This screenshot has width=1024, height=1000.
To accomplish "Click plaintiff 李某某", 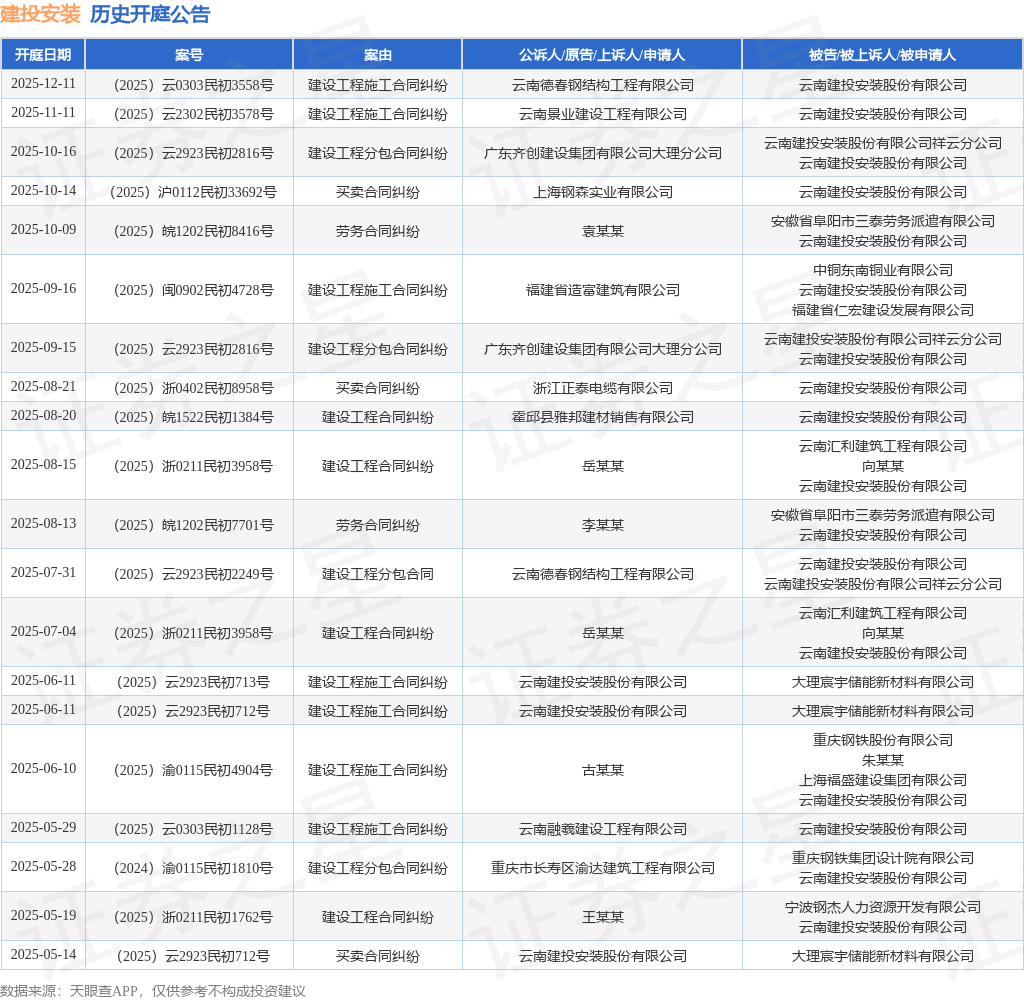I will click(x=603, y=525).
